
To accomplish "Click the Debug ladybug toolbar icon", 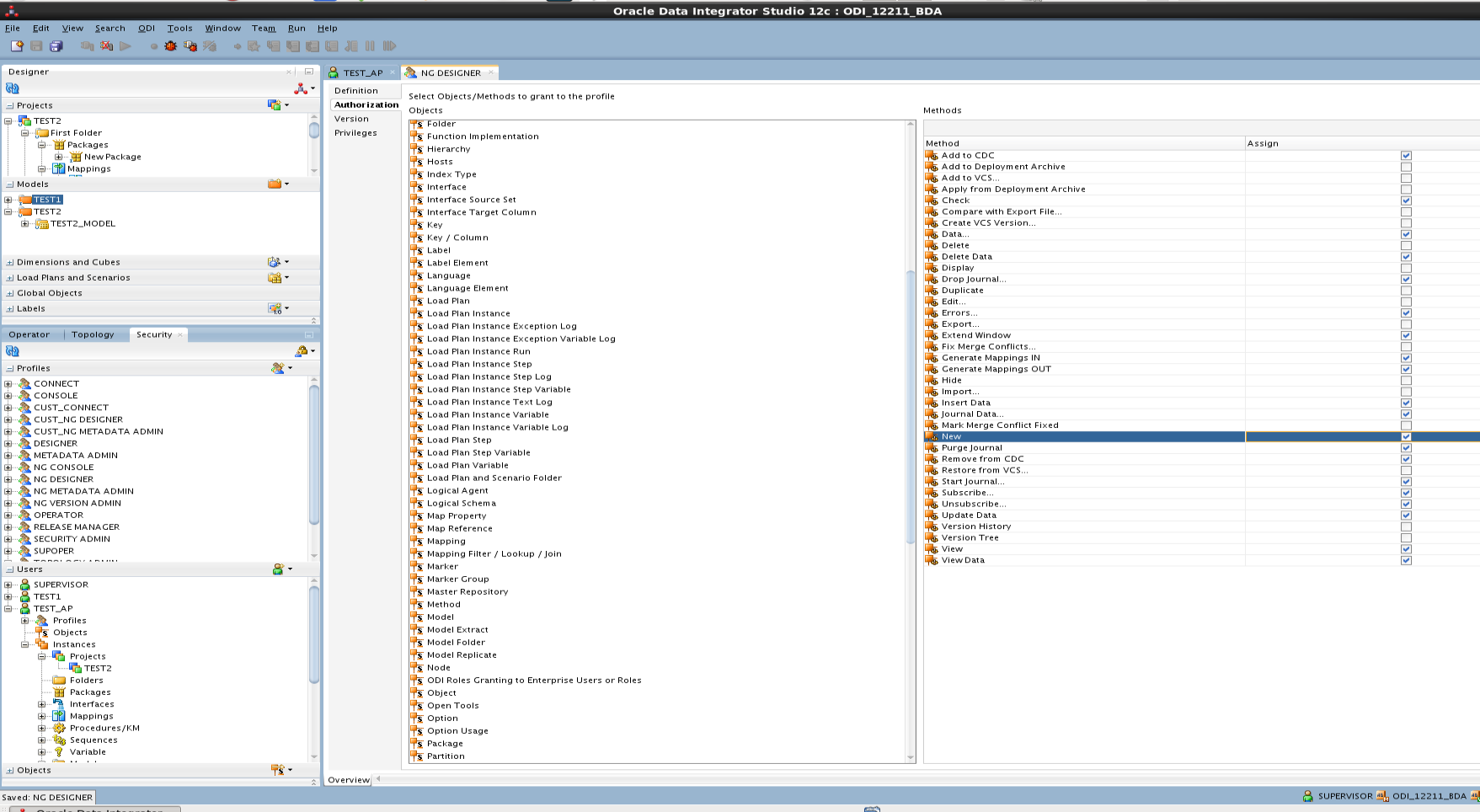I will coord(171,46).
